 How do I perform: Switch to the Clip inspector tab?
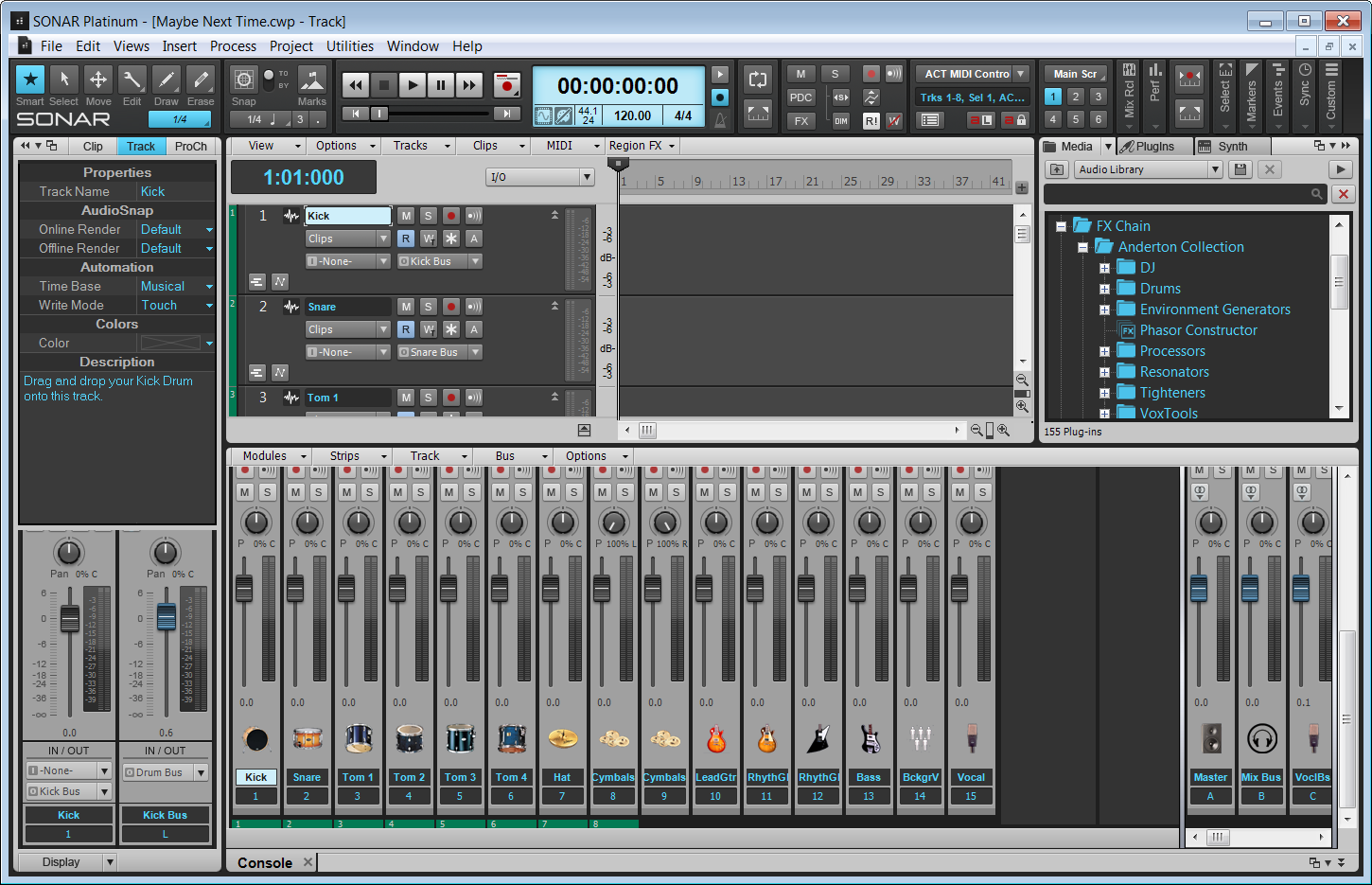(93, 147)
